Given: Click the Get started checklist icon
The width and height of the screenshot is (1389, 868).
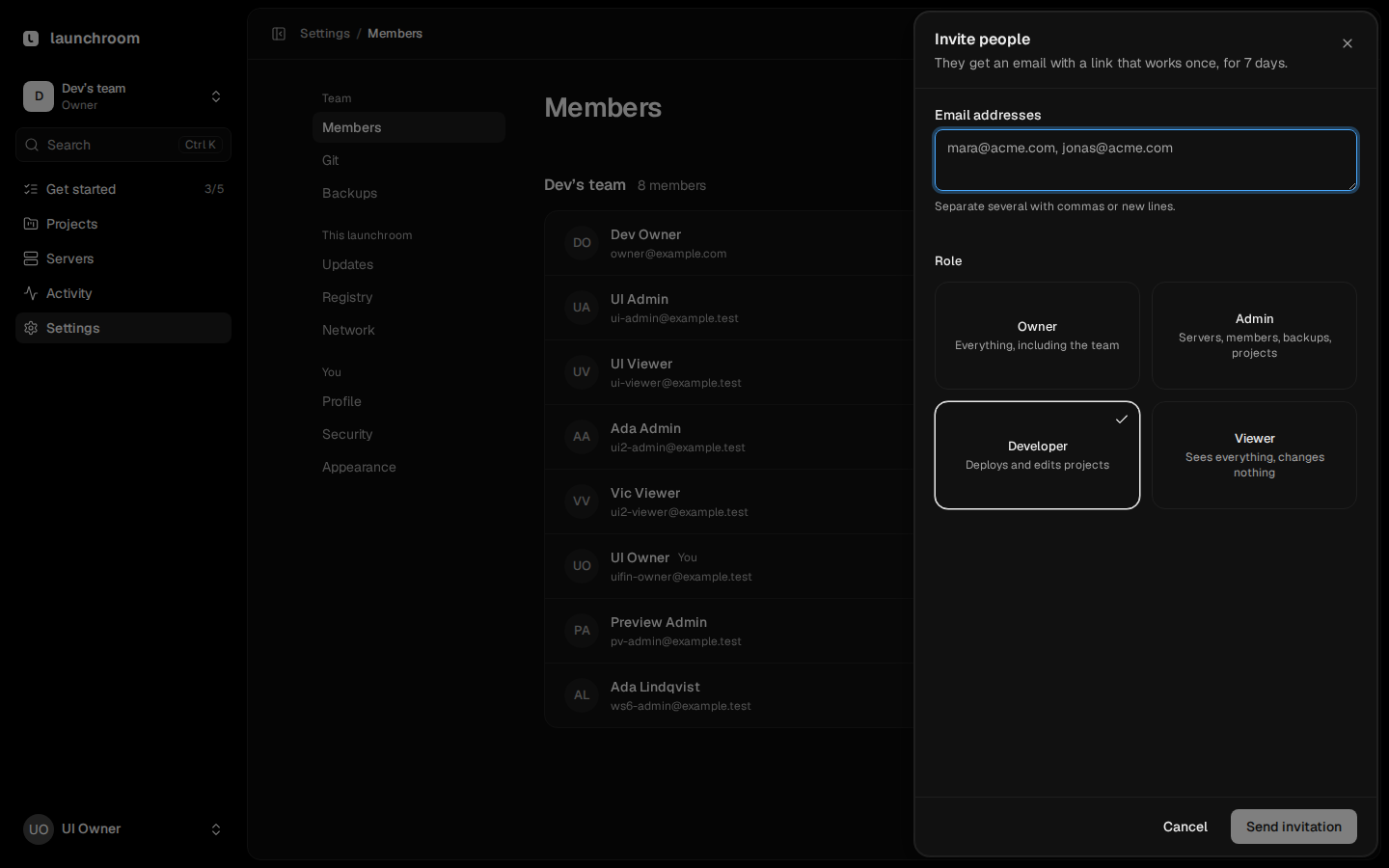Looking at the screenshot, I should (31, 189).
